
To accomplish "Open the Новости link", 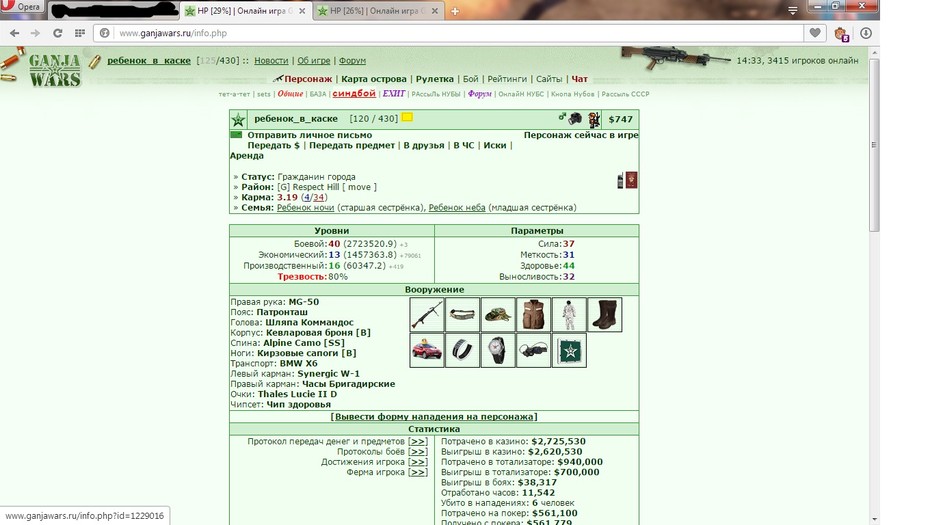I will point(271,61).
